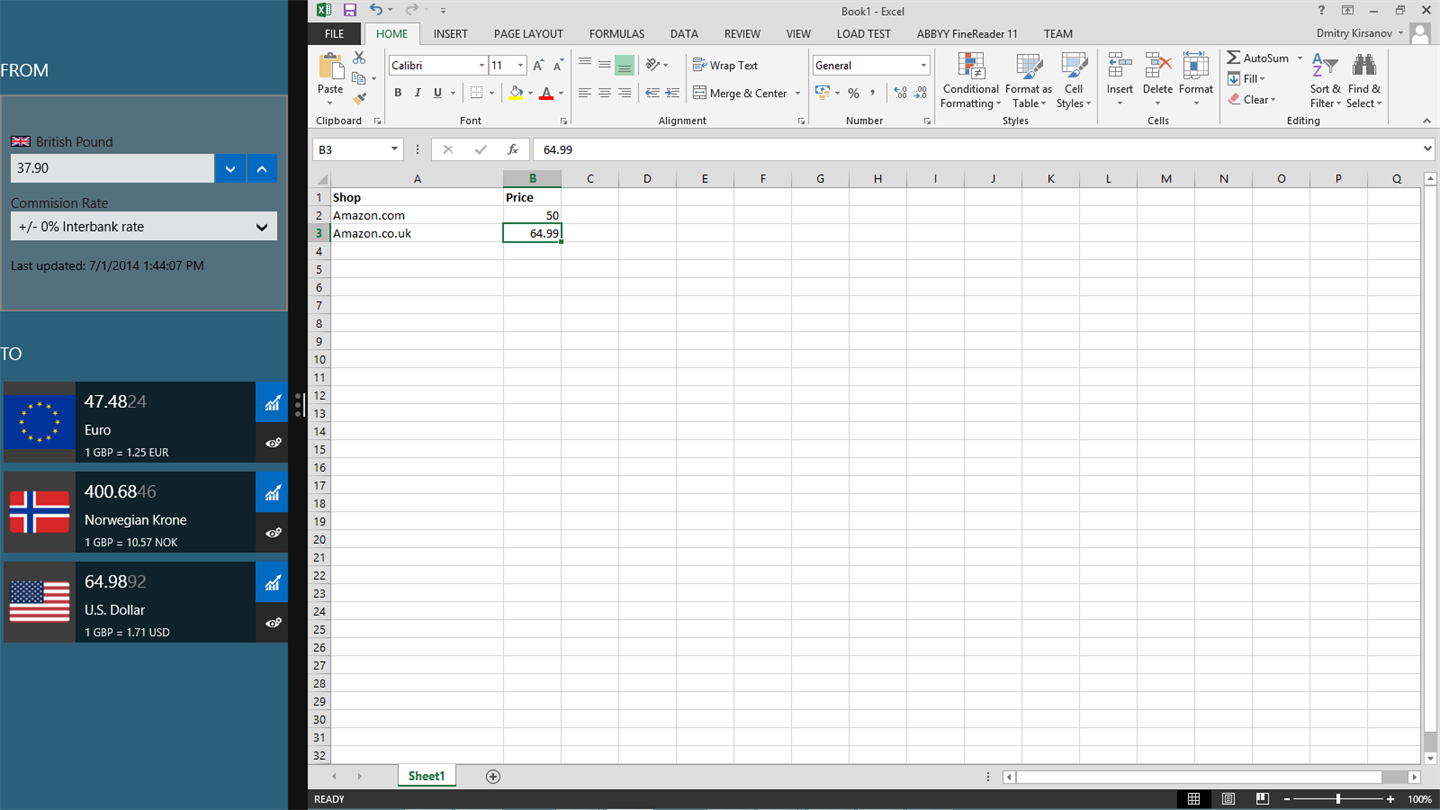Toggle Wrap Text
1440x810 pixels.
coord(726,65)
